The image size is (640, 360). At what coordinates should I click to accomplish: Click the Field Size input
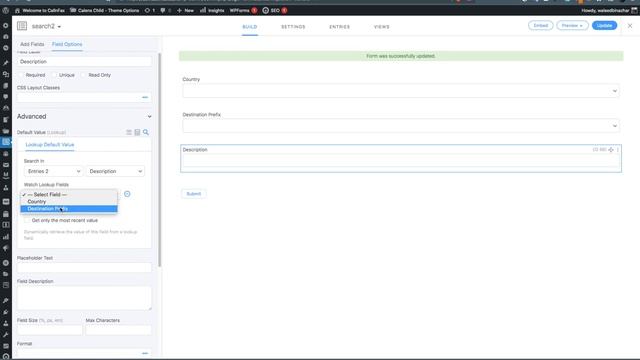[50, 330]
